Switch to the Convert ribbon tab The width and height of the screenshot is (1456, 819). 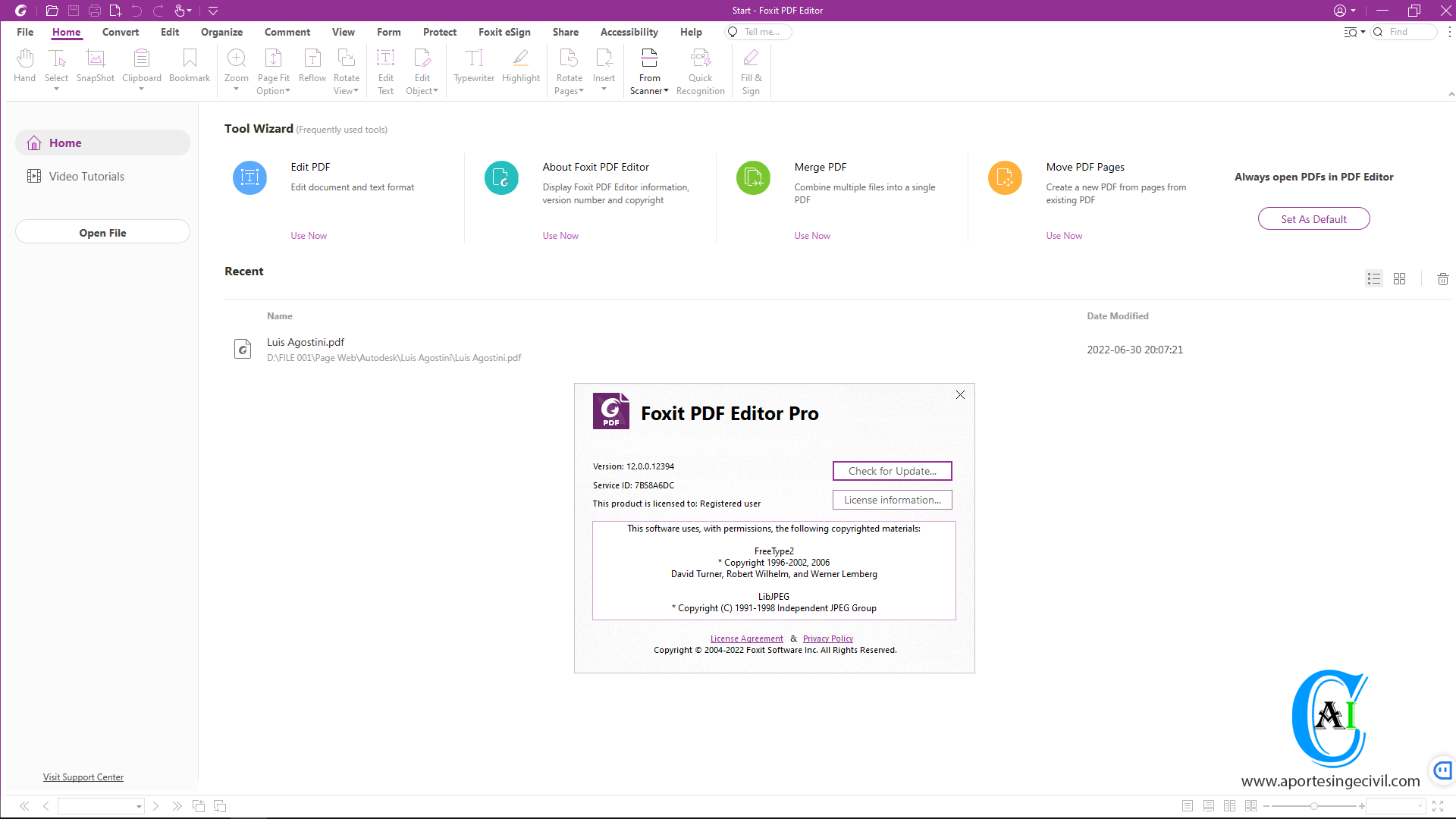tap(120, 32)
